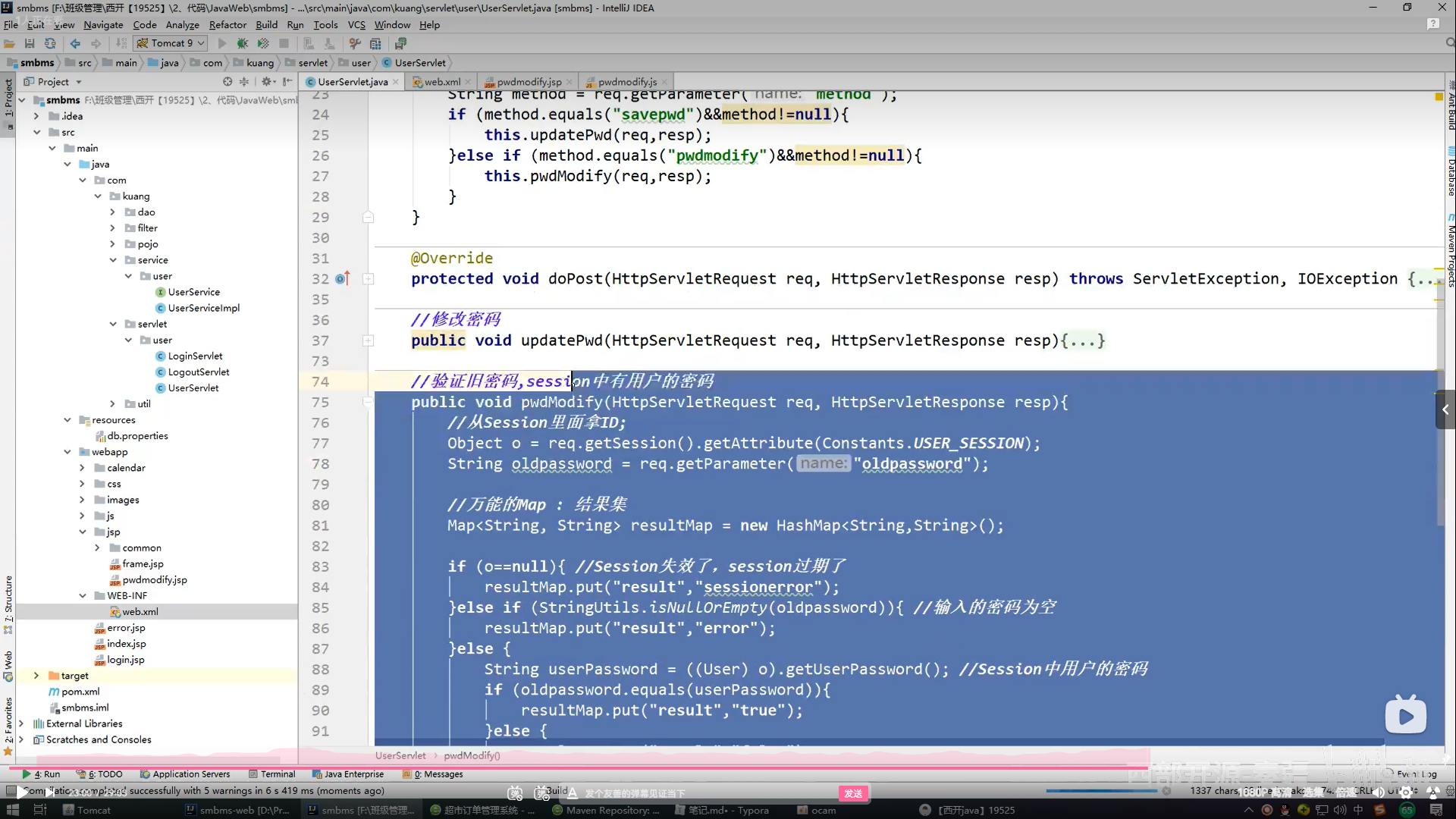
Task: Toggle fold on updatePwd method line 37
Action: point(368,340)
